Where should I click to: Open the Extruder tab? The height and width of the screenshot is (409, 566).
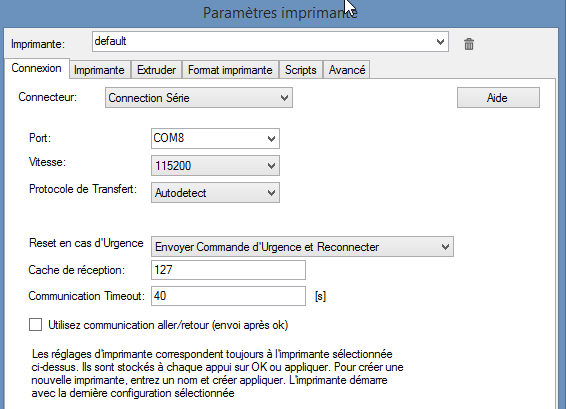coord(157,70)
